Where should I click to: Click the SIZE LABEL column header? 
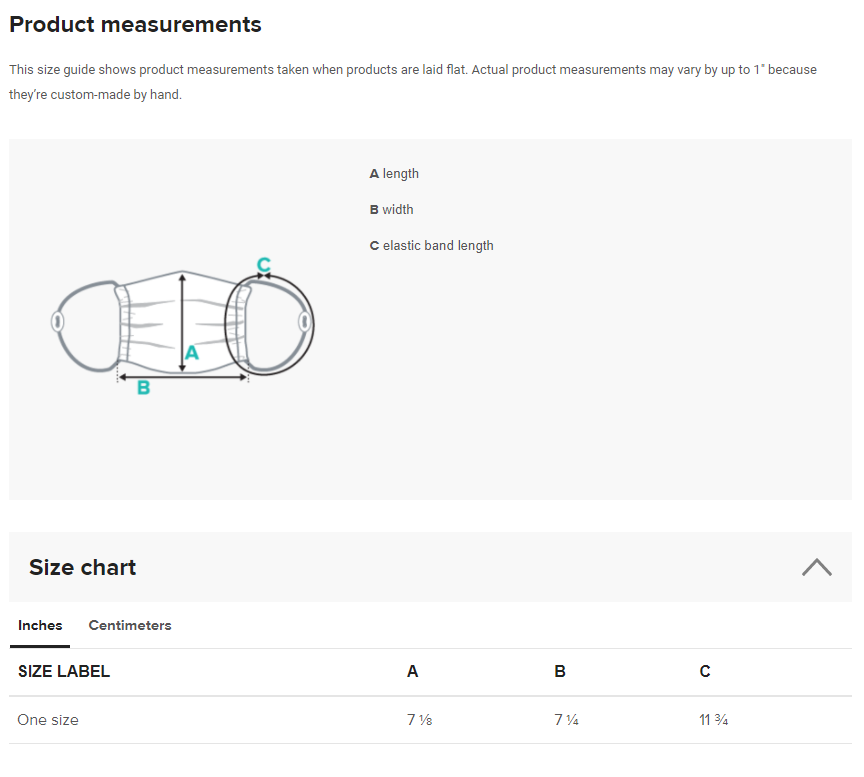64,671
